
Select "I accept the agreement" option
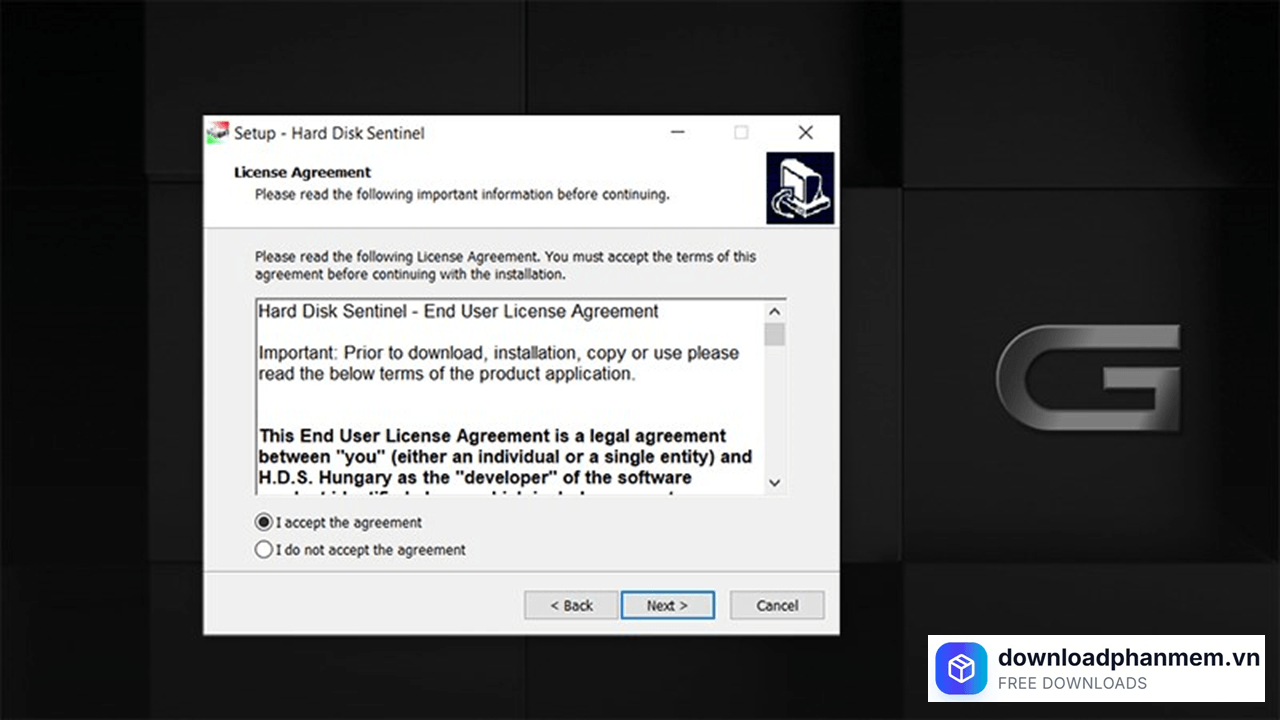coord(264,522)
